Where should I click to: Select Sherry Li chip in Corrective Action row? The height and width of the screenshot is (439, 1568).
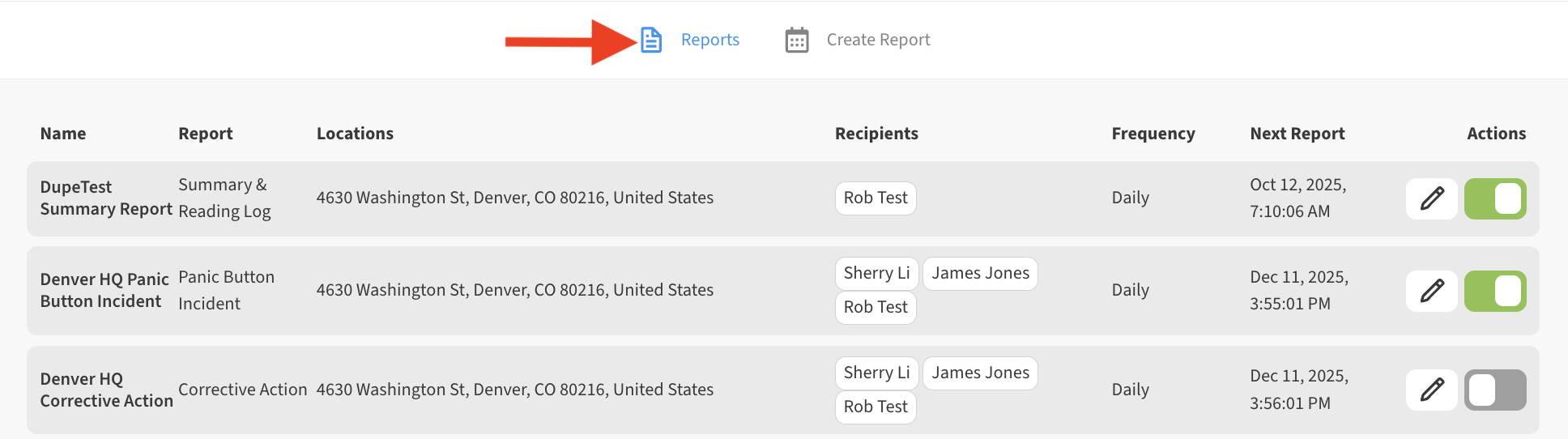(x=876, y=373)
